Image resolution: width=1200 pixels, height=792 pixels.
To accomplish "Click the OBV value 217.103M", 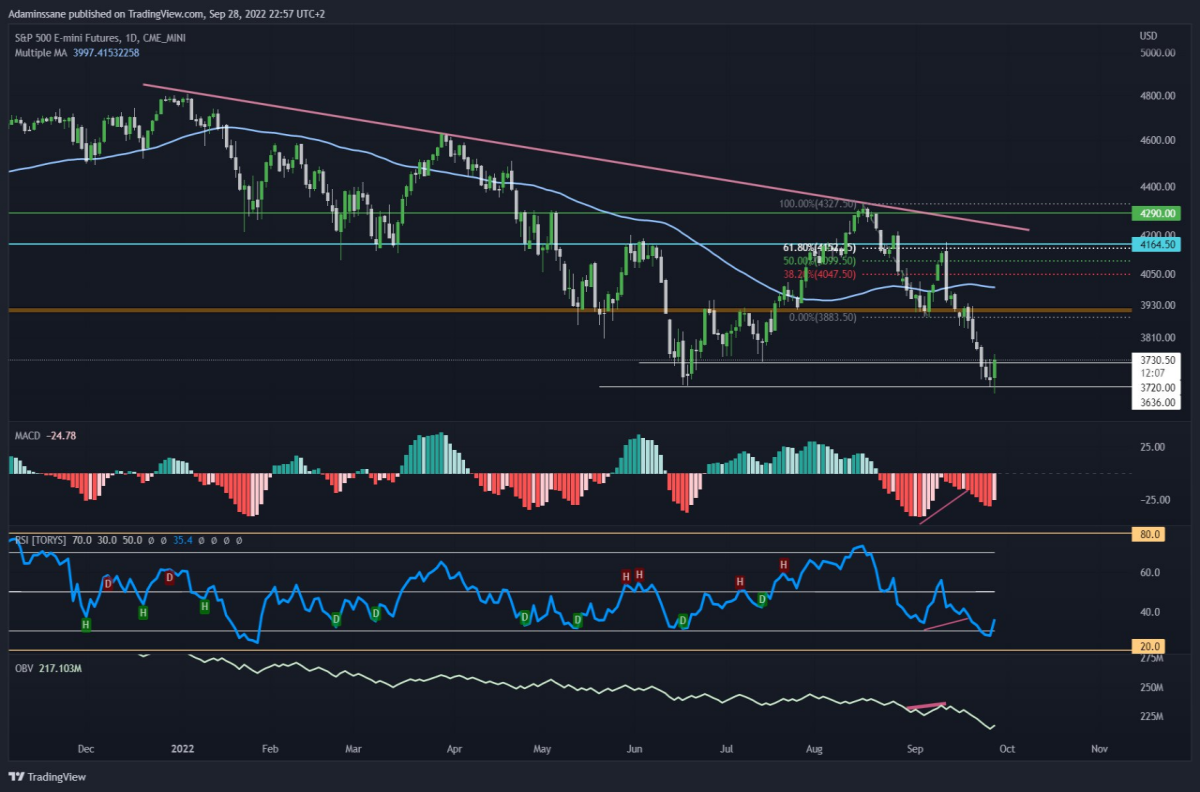I will point(60,666).
